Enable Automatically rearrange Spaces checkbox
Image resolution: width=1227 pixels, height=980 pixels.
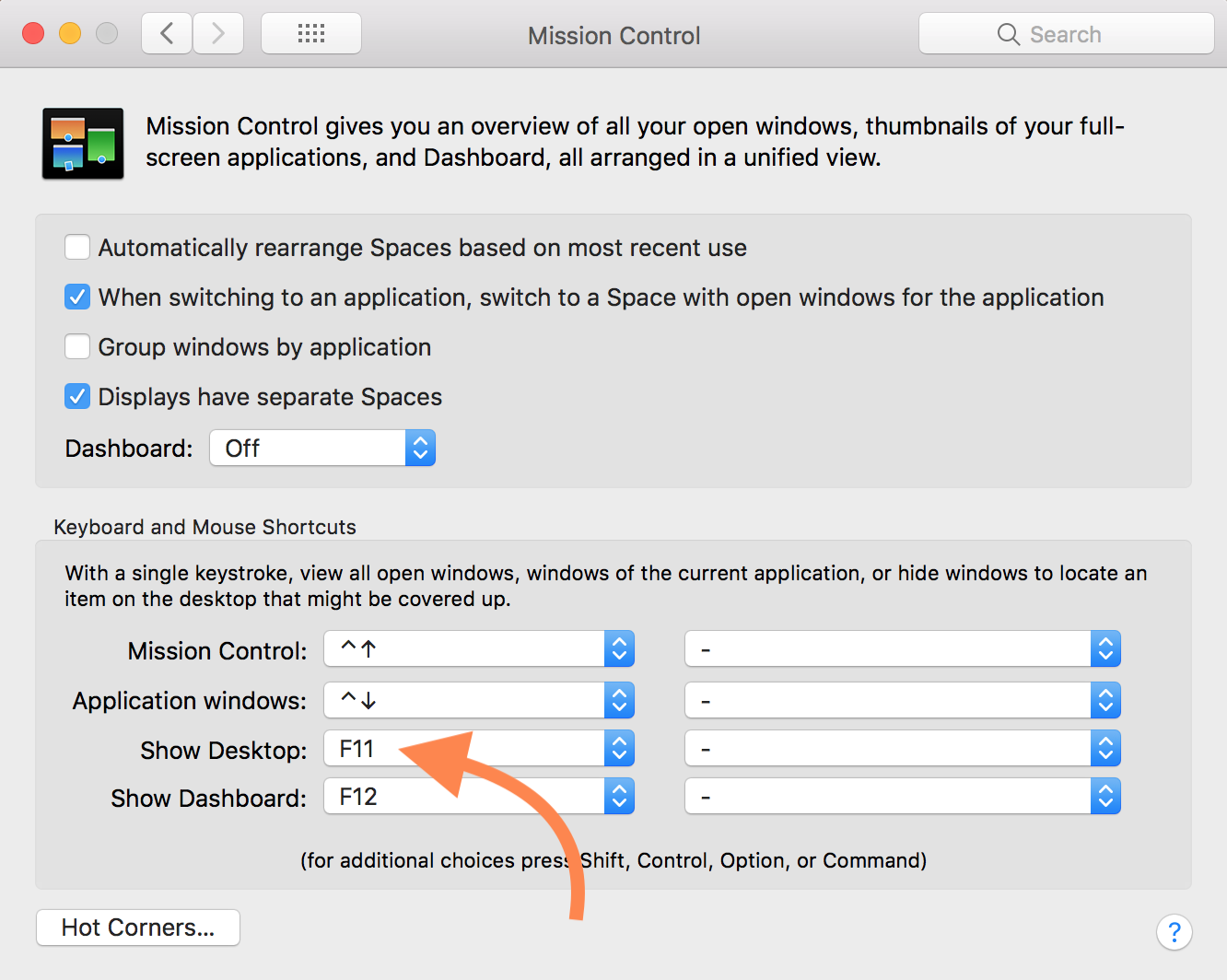[77, 247]
